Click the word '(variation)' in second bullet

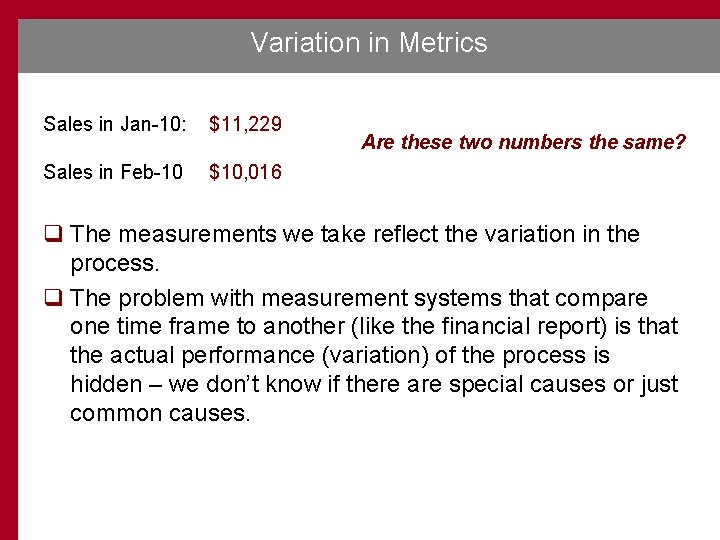click(376, 355)
